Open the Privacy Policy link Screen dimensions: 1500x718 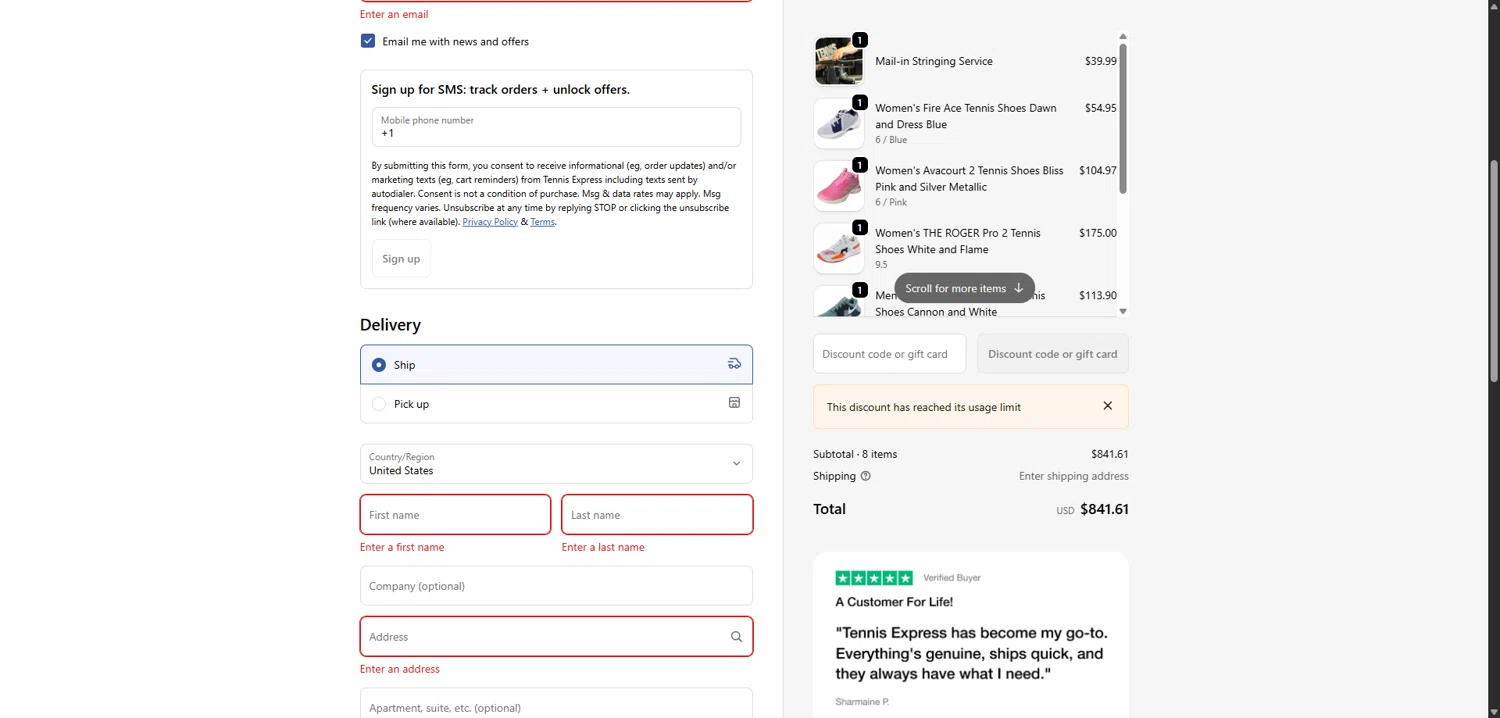pos(490,222)
